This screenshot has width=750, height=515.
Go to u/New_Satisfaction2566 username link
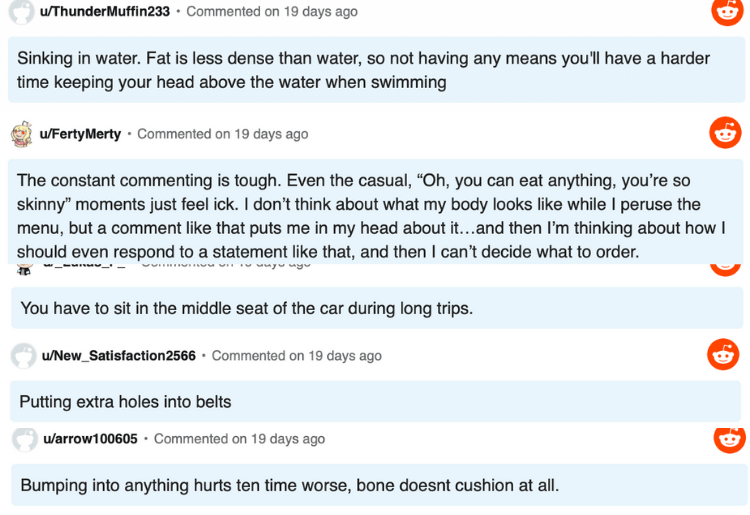coord(119,356)
